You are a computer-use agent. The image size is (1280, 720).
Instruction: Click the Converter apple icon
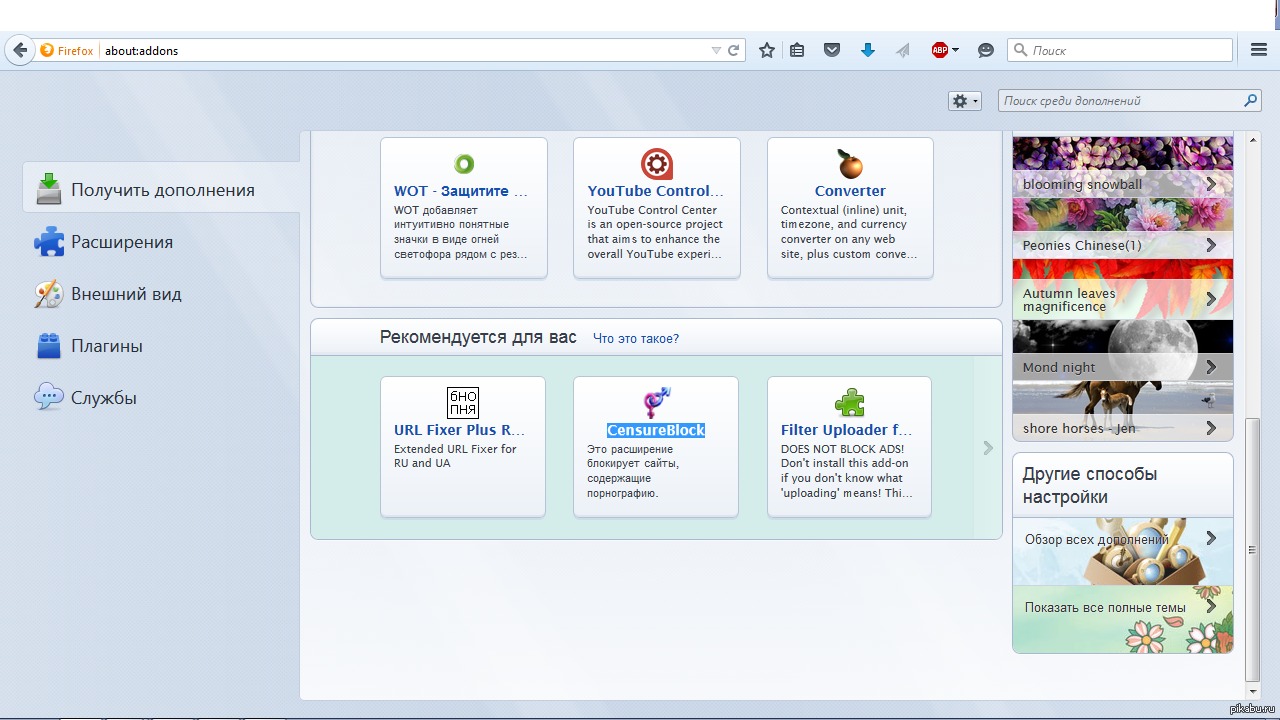[x=850, y=163]
